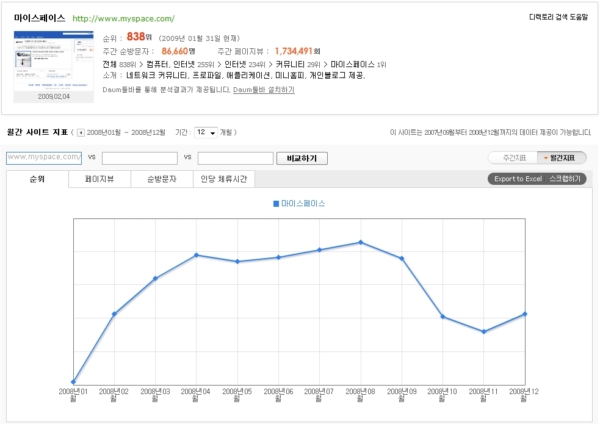600x424 pixels.
Task: Click the 마이스페이스 site thumbnail image
Action: click(x=54, y=61)
